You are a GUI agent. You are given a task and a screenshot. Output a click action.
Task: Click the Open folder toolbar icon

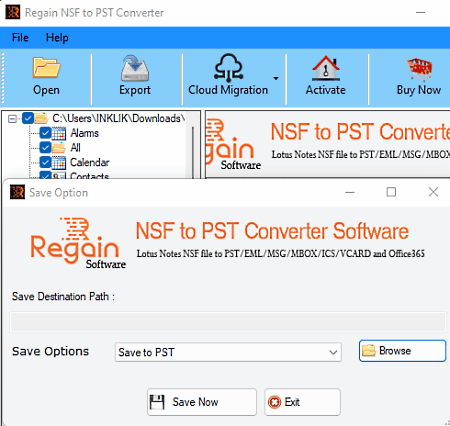(x=46, y=68)
